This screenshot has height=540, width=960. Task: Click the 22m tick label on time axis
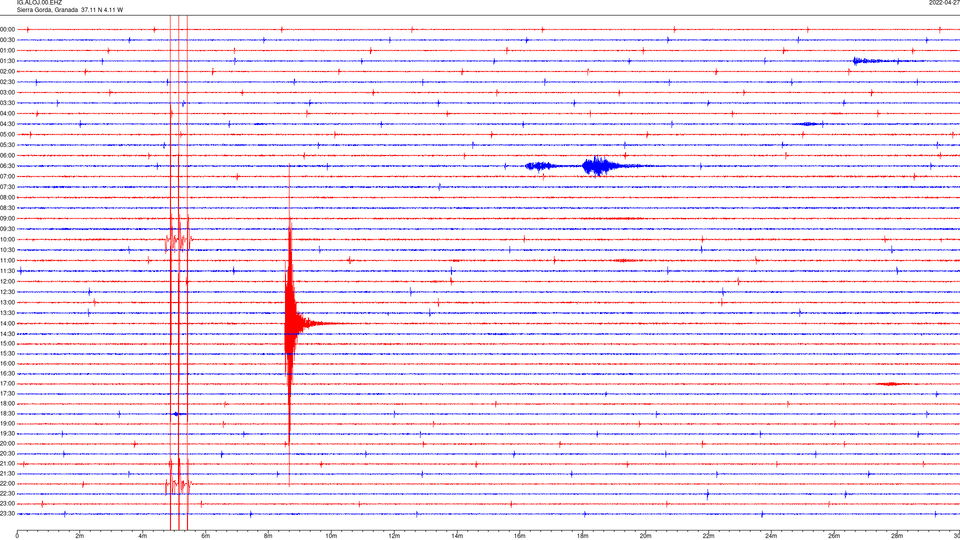(x=708, y=536)
